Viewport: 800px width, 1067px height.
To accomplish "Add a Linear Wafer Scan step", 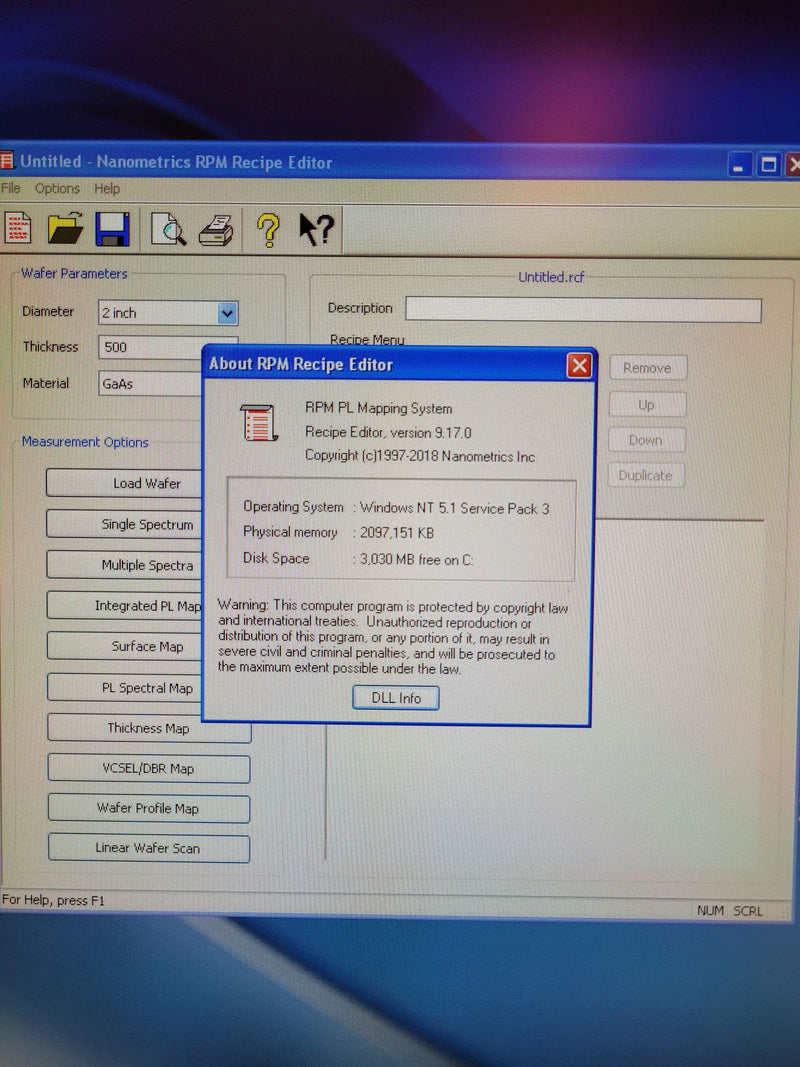I will (148, 848).
